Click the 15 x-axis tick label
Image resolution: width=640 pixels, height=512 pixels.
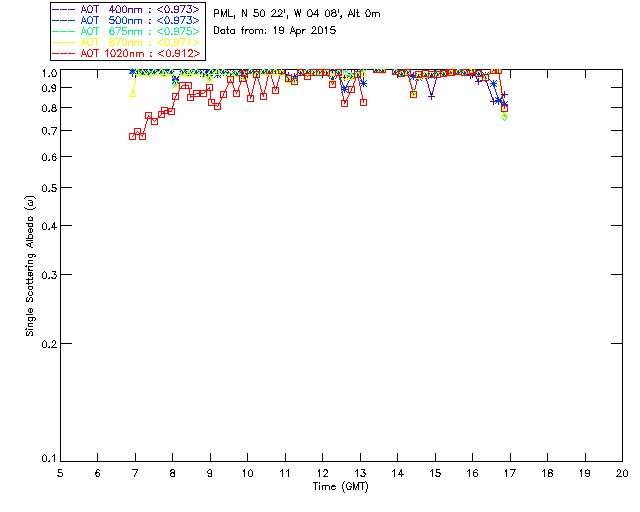pyautogui.click(x=435, y=473)
